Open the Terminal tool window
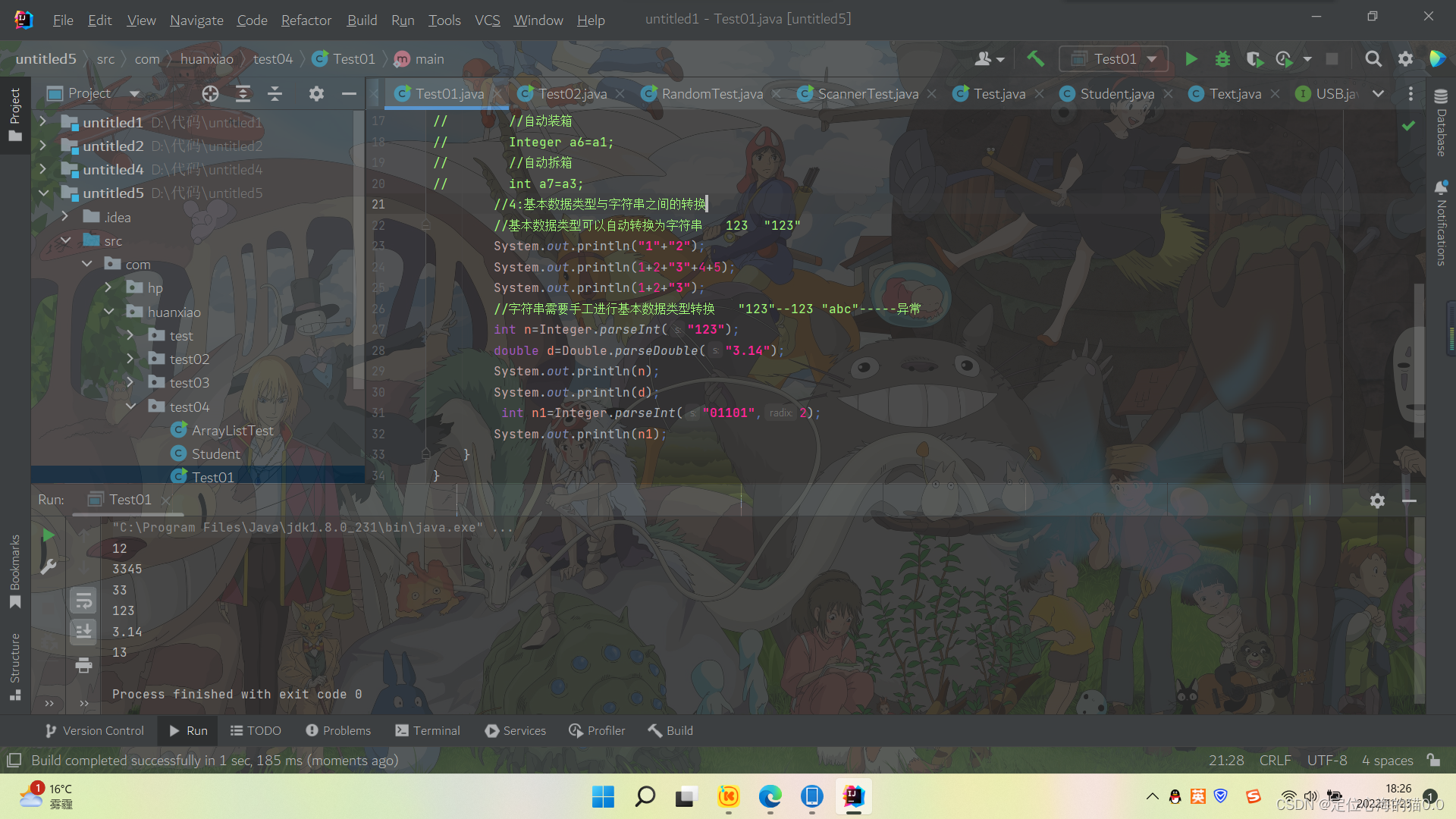The width and height of the screenshot is (1456, 819). click(x=428, y=731)
